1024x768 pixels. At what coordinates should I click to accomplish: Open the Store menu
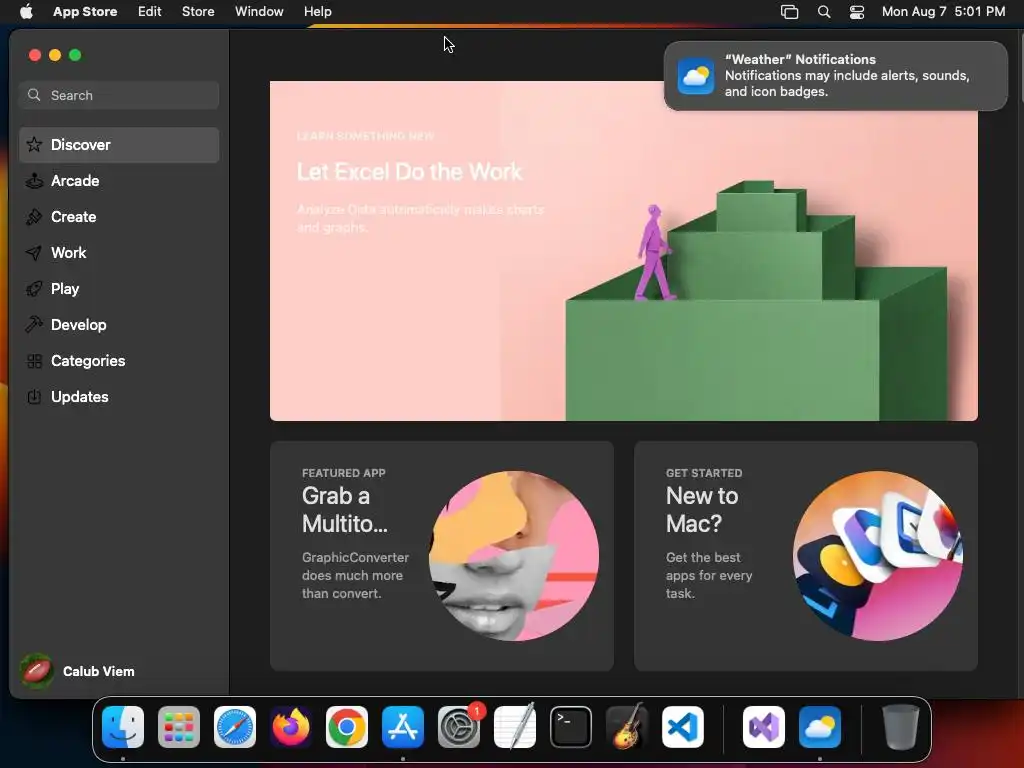tap(198, 12)
